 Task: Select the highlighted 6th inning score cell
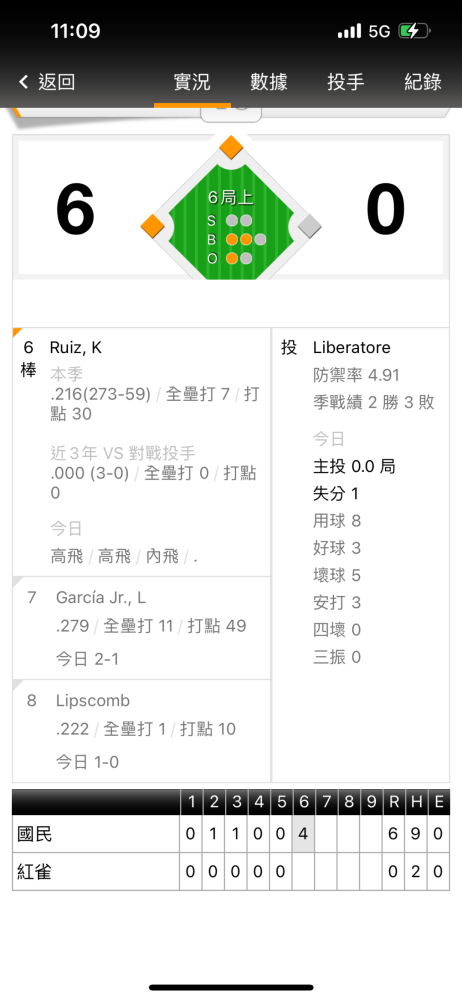coord(303,834)
